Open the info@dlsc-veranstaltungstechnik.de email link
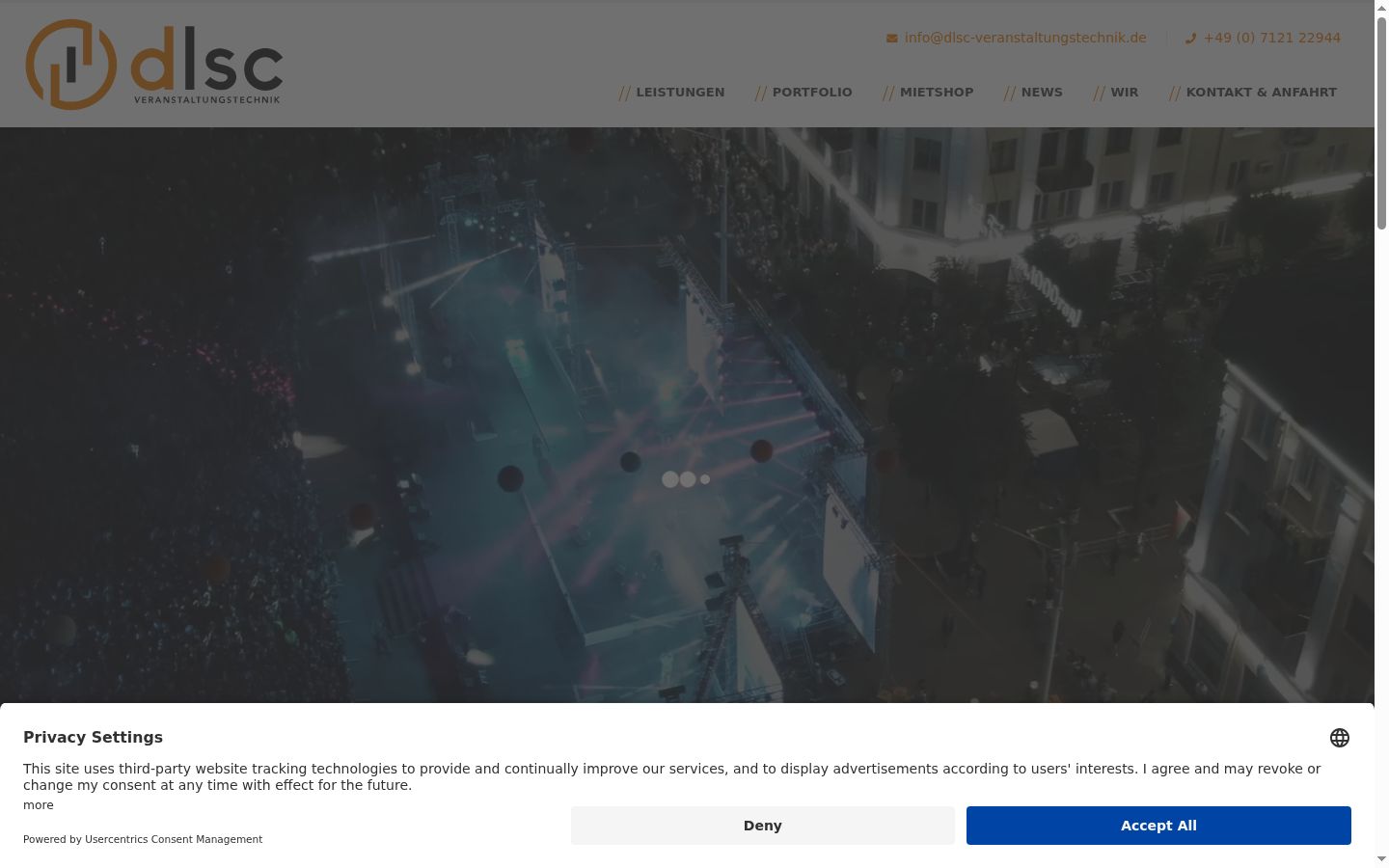The height and width of the screenshot is (868, 1389). (x=1025, y=38)
